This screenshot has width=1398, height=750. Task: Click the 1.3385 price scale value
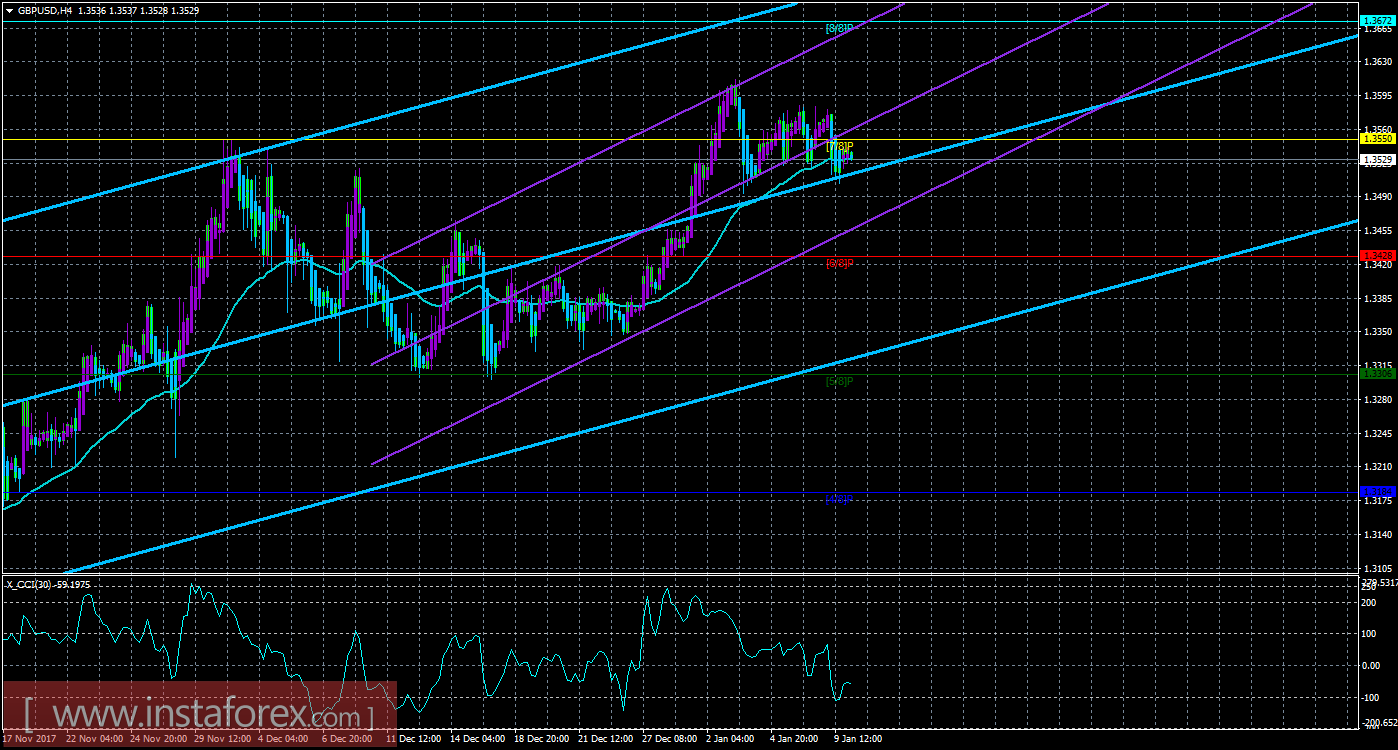(x=1377, y=298)
